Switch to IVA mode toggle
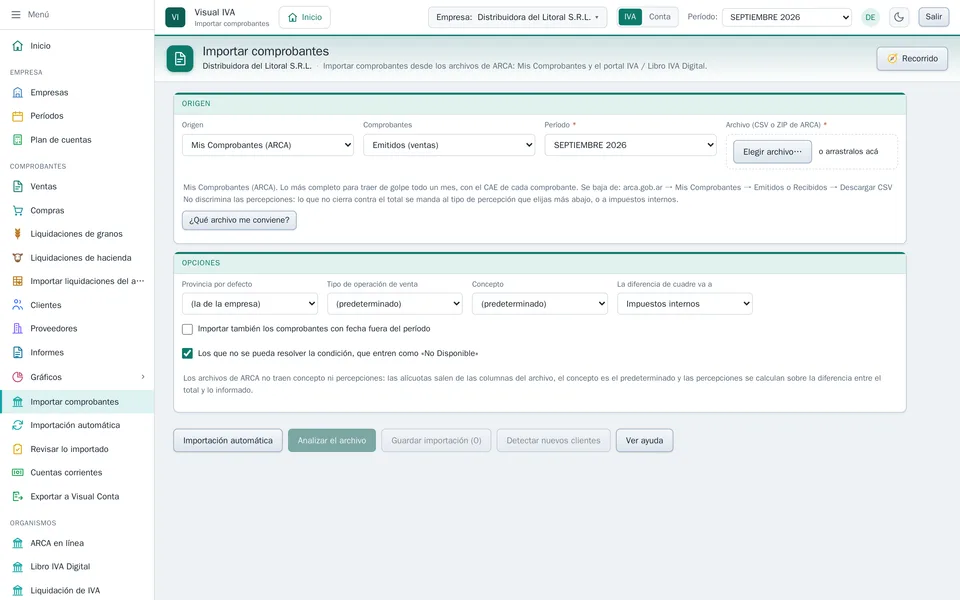 (630, 17)
